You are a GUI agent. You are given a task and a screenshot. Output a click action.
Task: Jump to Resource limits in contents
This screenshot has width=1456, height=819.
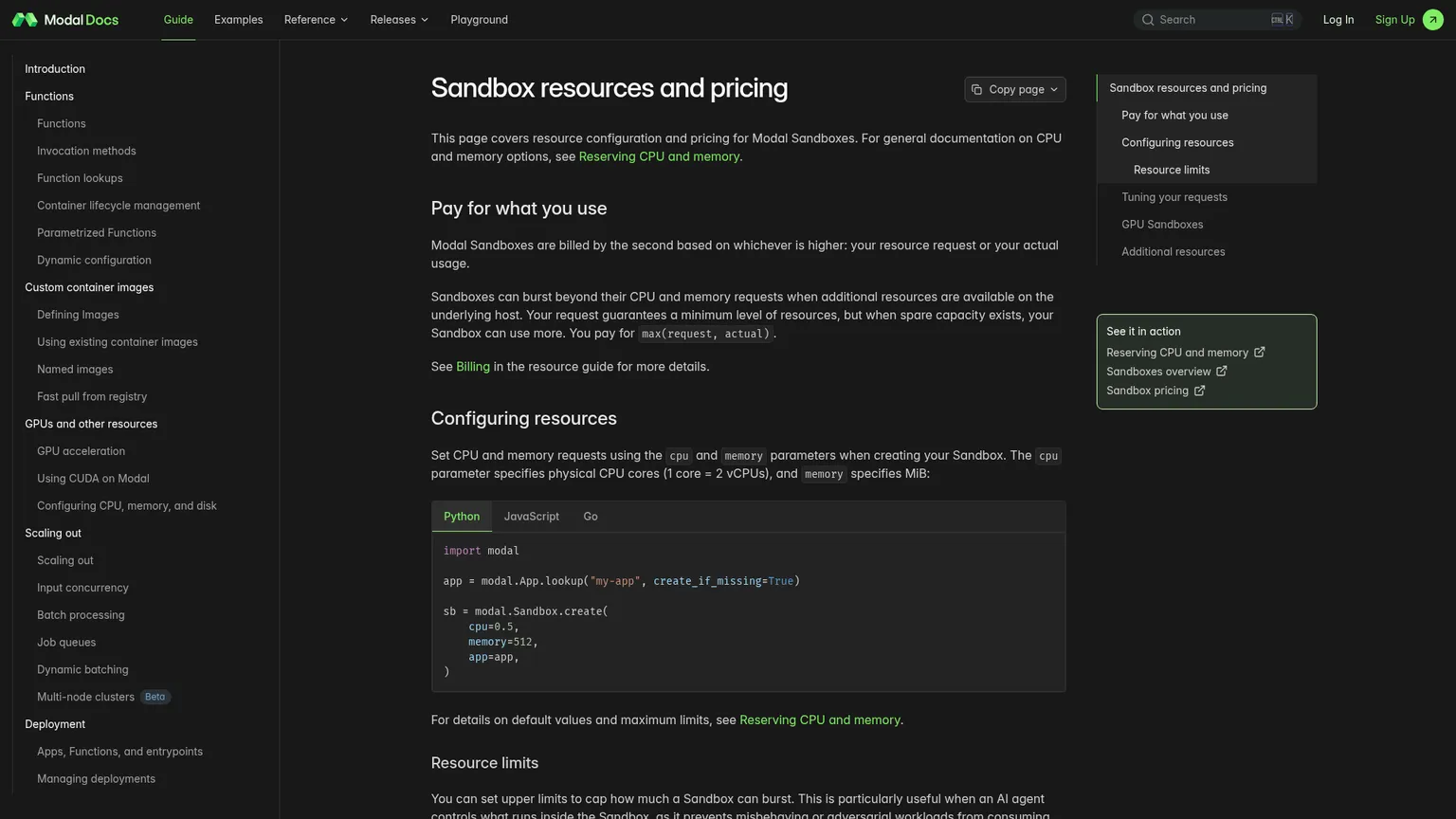coord(1172,170)
